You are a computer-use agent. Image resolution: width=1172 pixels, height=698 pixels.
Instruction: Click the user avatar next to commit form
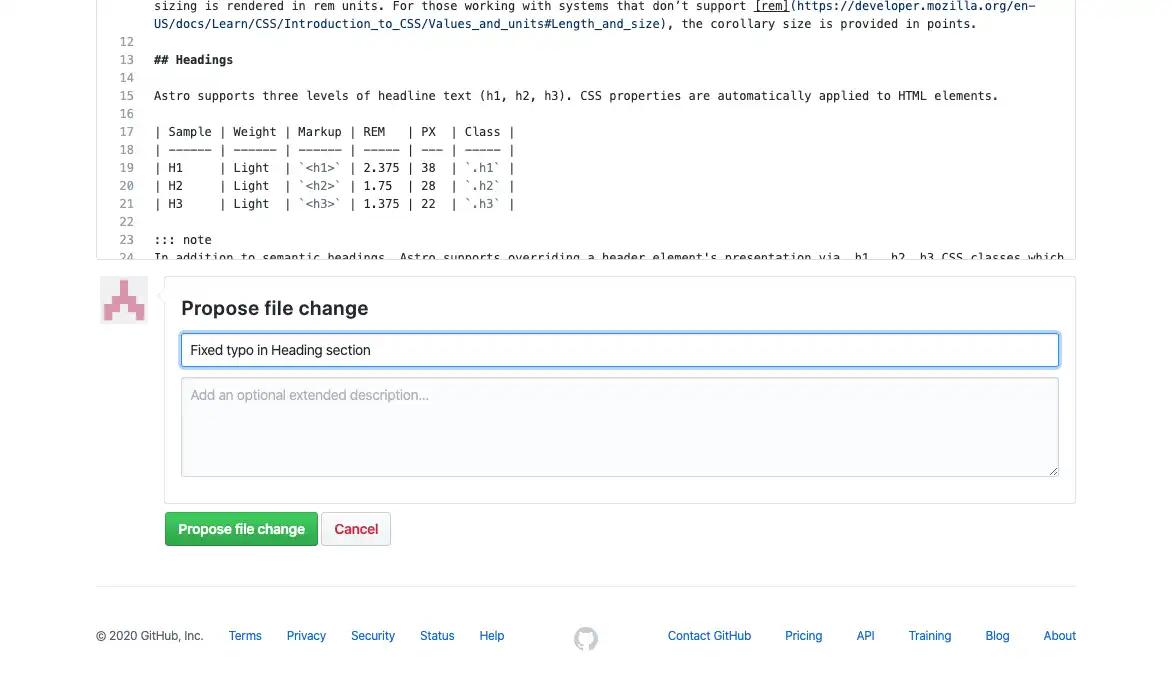click(123, 299)
